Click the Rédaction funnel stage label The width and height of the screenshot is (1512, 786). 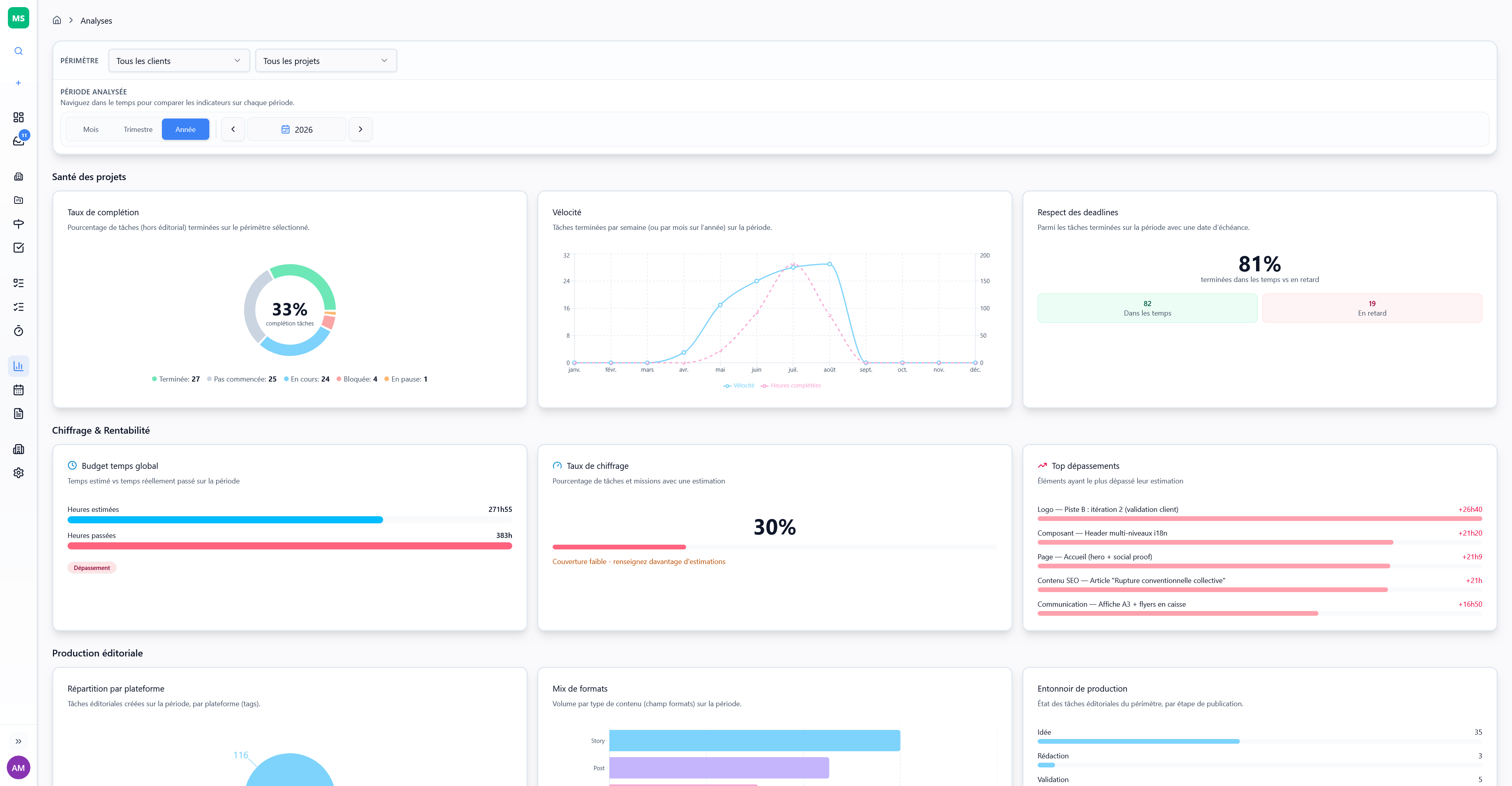[x=1053, y=756]
